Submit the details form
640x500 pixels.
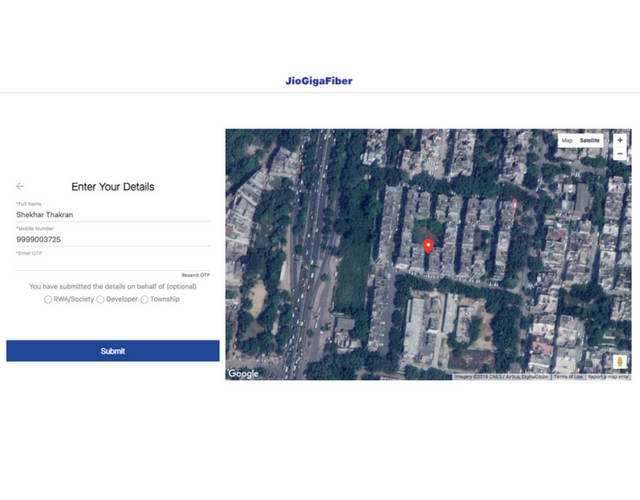coord(113,351)
